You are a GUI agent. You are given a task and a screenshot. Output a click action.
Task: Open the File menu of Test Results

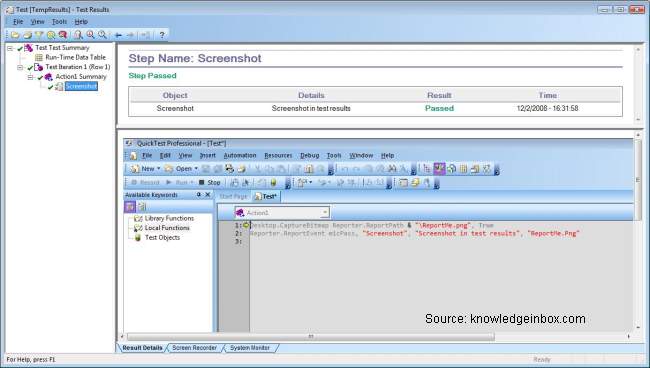tap(18, 22)
